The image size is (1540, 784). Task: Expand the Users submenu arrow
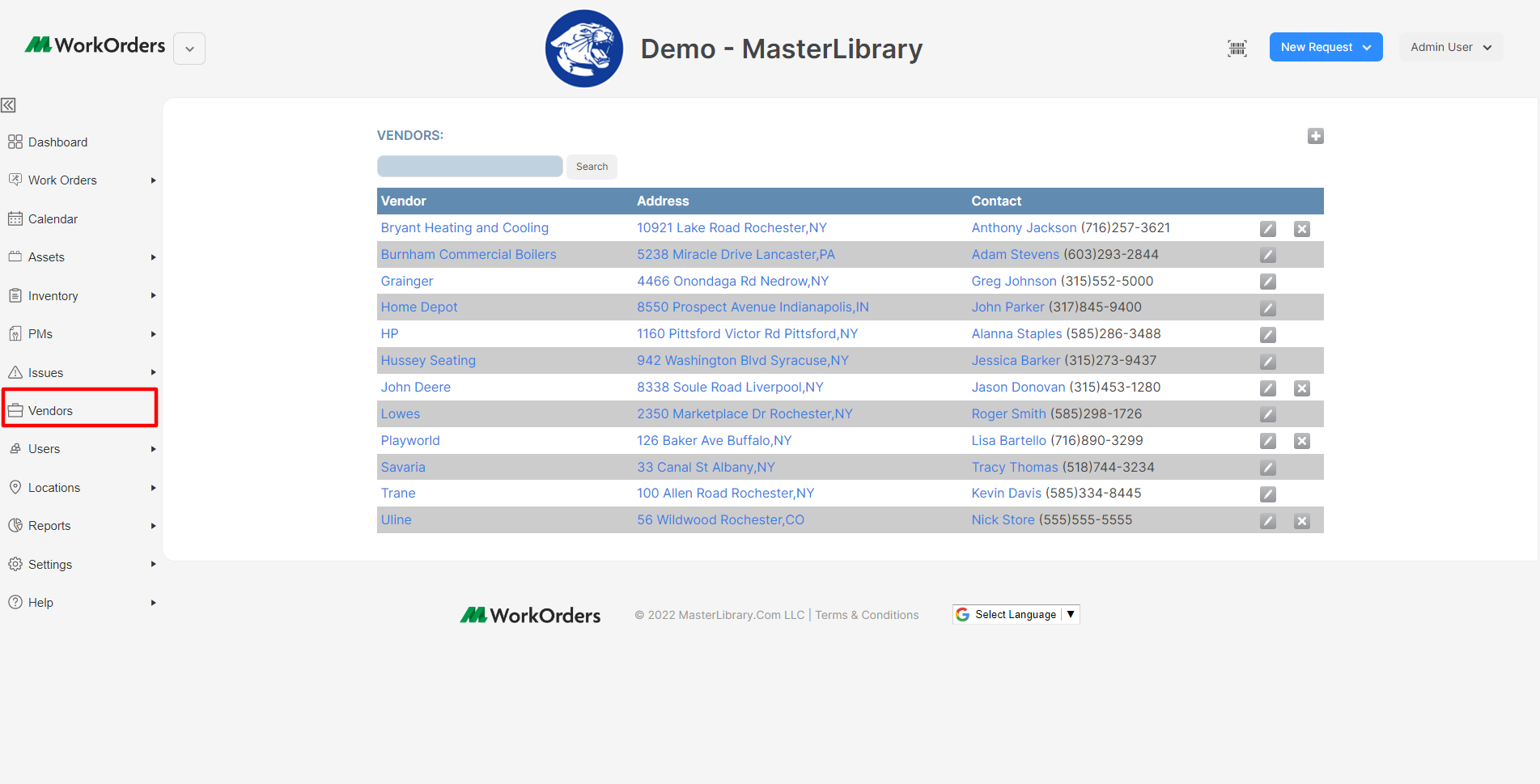click(153, 449)
